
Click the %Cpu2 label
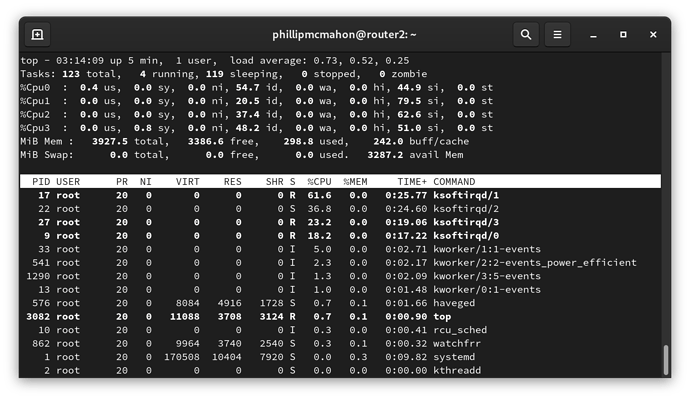point(35,114)
